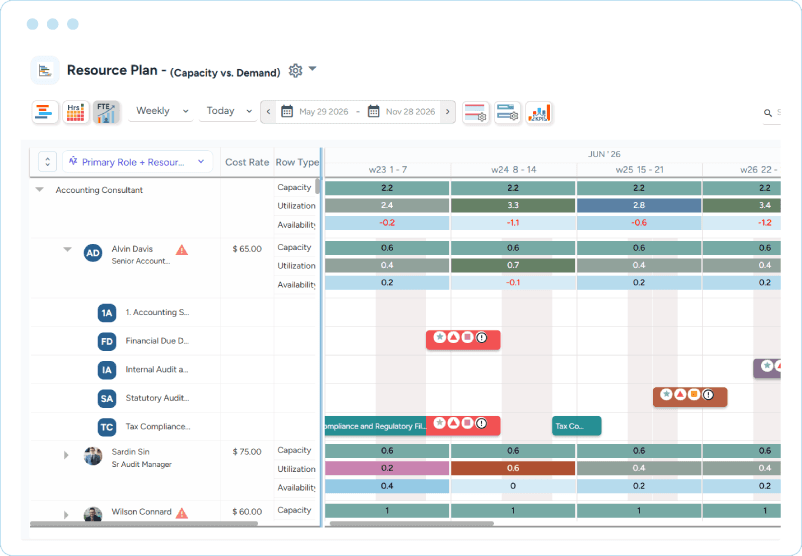Open start date calendar icon
This screenshot has height=556, width=802.
[287, 112]
